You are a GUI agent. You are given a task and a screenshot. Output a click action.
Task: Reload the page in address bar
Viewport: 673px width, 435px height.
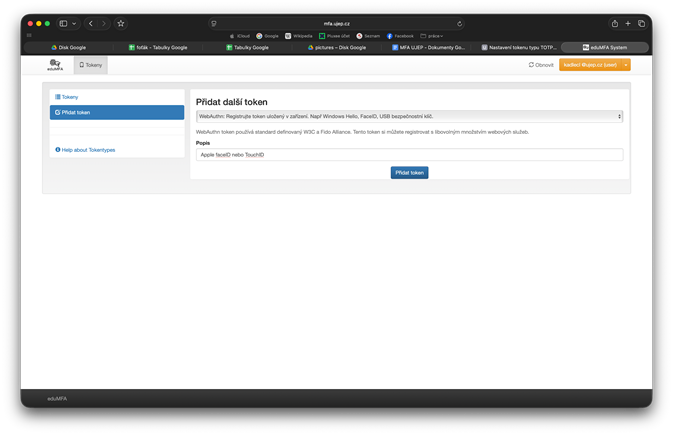(x=459, y=23)
